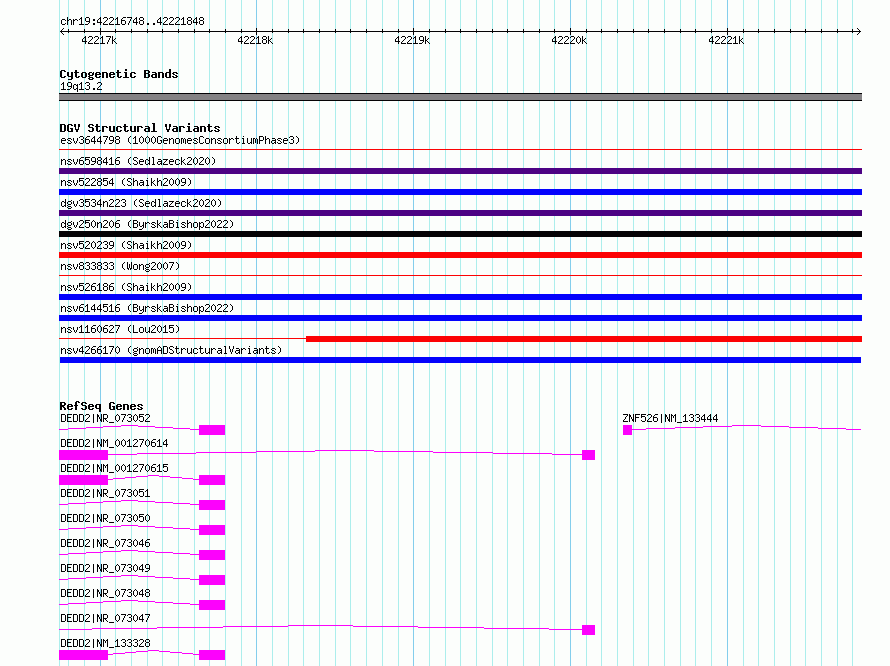Select transcript label ZNF526|NM_133444

click(670, 418)
